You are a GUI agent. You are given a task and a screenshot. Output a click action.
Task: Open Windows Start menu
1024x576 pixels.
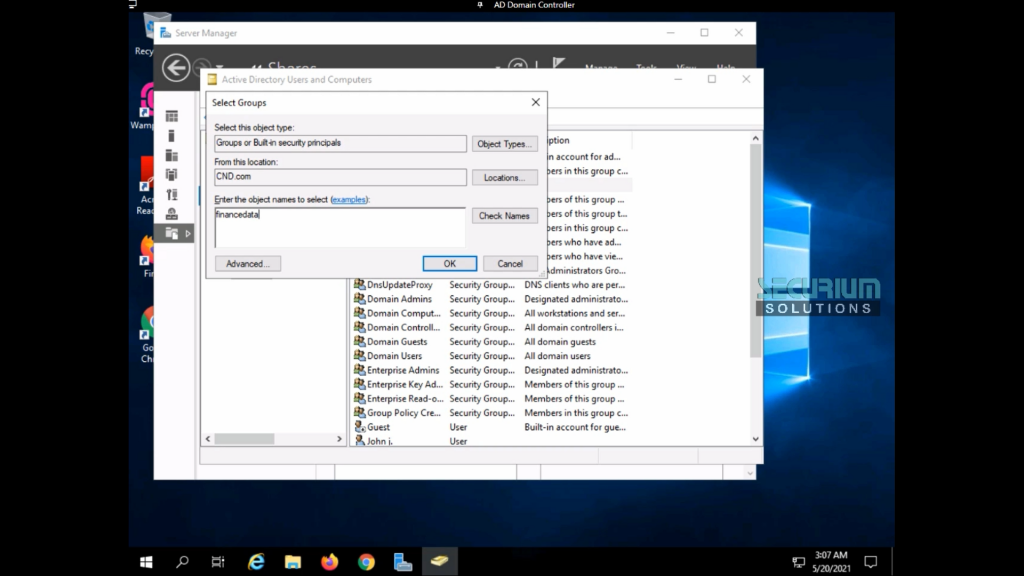tap(146, 562)
